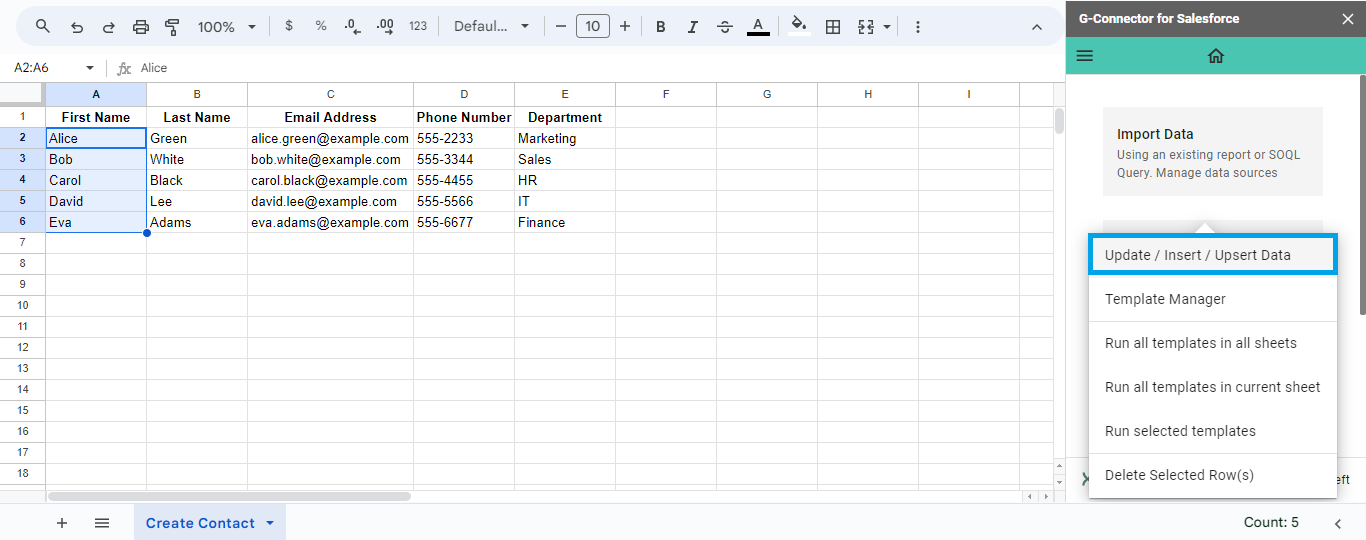Open the G-Connector hamburger menu

(x=1085, y=56)
